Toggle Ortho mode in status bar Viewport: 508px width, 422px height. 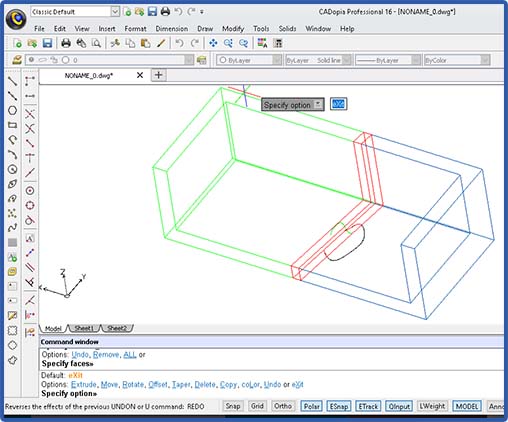click(283, 406)
